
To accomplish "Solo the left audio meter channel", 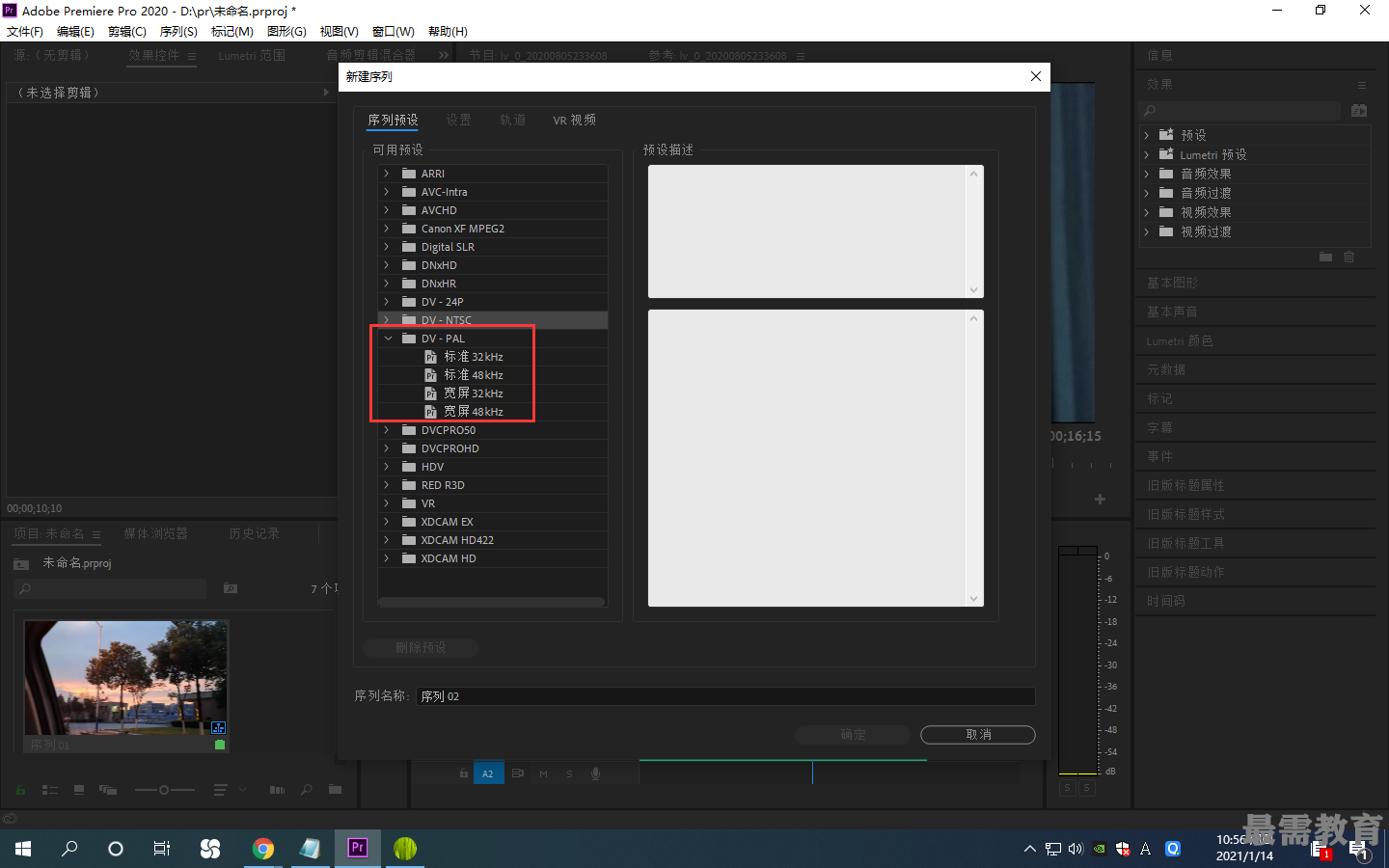I will [1067, 788].
